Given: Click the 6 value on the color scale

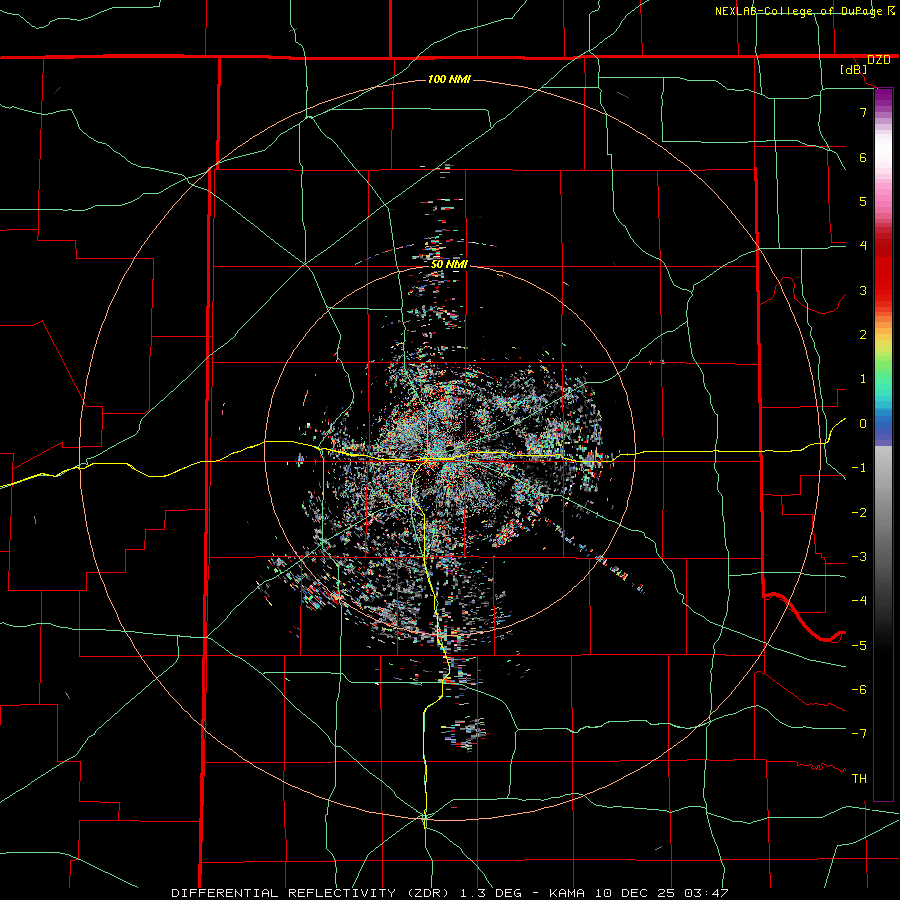Looking at the screenshot, I should (863, 157).
